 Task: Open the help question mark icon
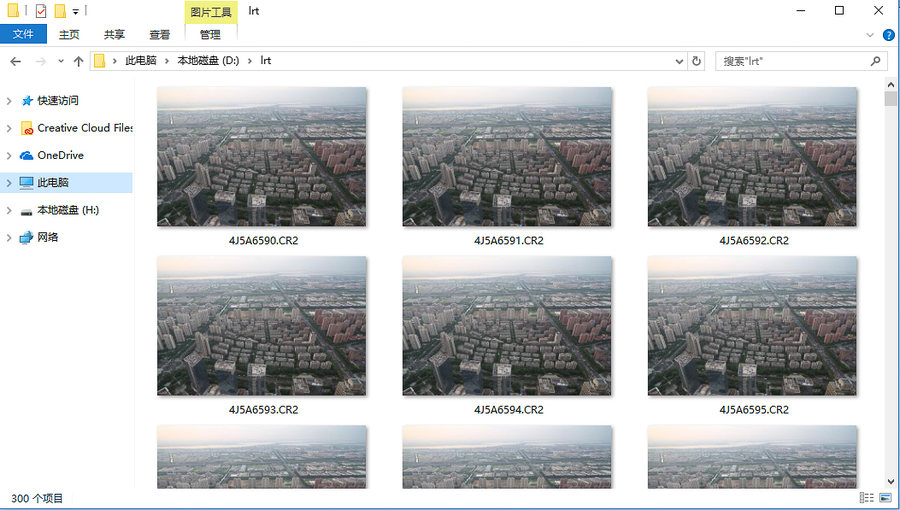tap(889, 35)
